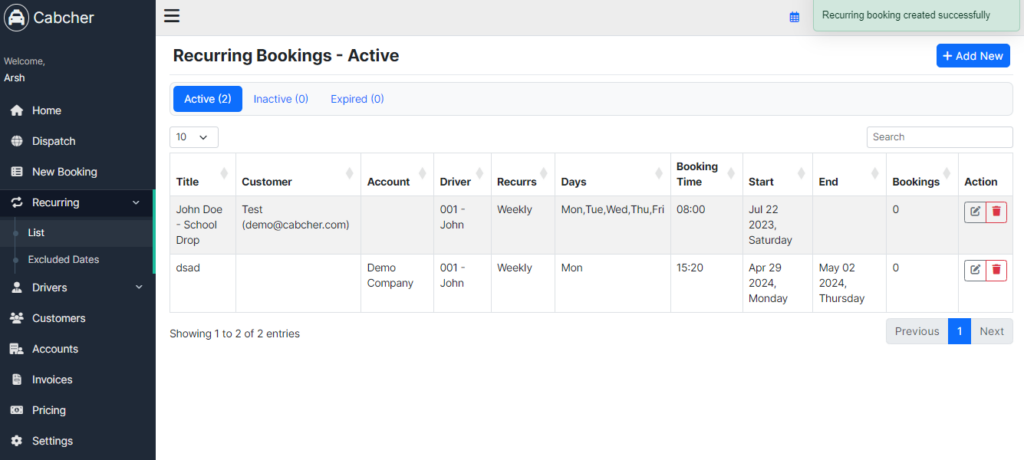Open the Invoices page
The height and width of the screenshot is (460, 1024).
52,380
